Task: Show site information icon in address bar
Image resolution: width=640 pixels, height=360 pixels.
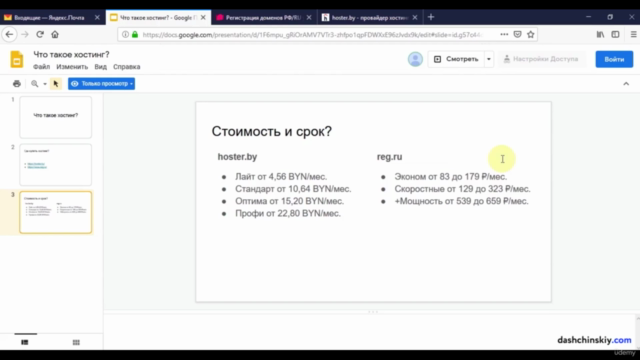Action: pos(125,35)
